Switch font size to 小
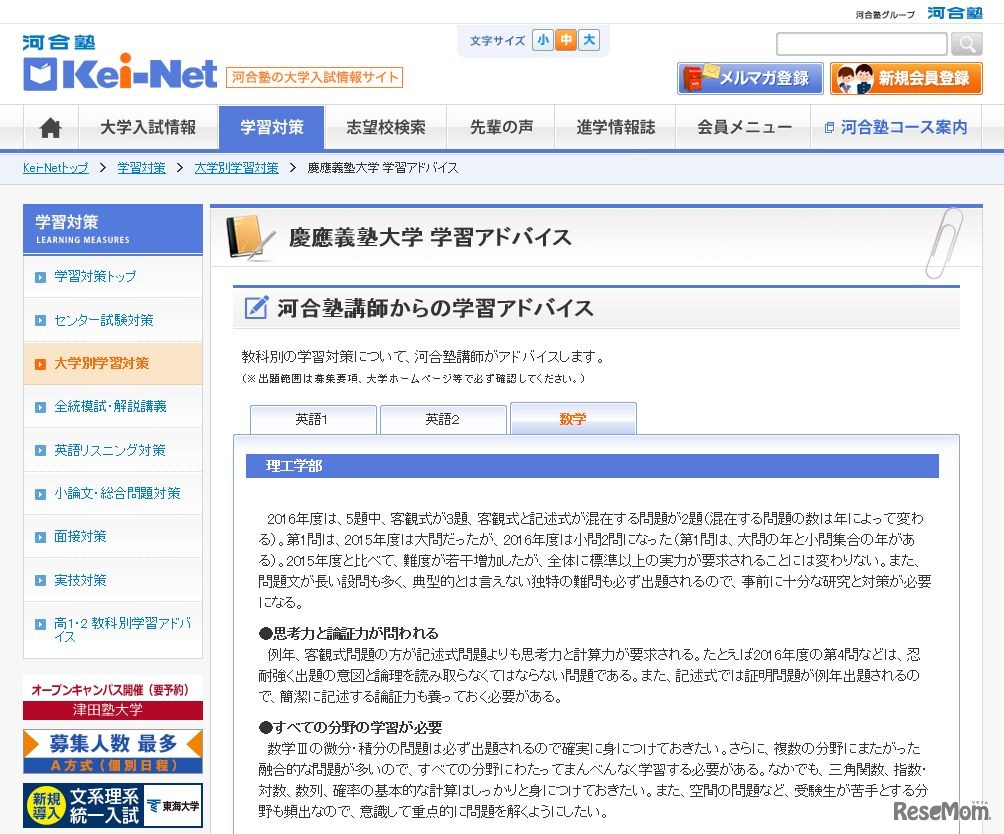The height and width of the screenshot is (834, 1004). tap(543, 40)
